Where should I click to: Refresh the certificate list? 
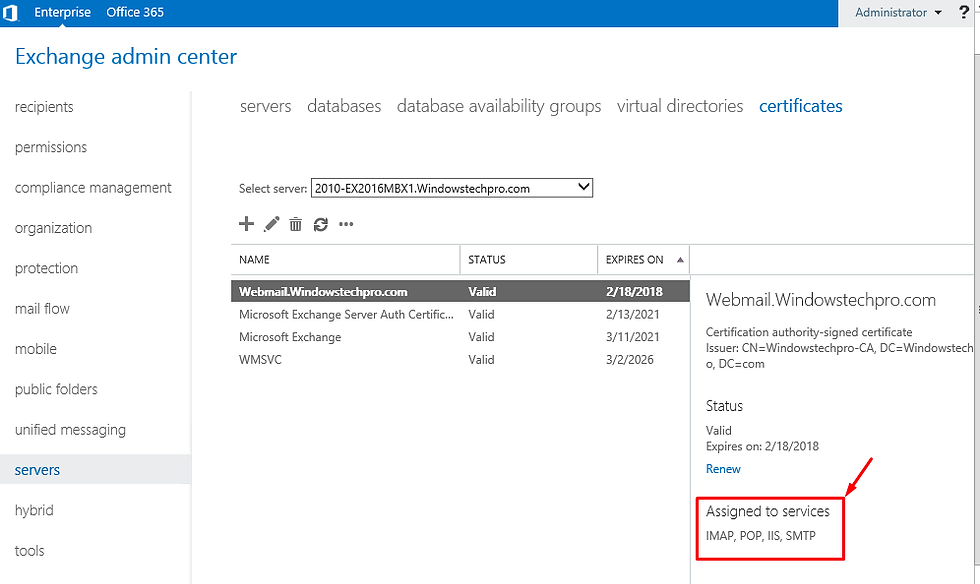[321, 224]
